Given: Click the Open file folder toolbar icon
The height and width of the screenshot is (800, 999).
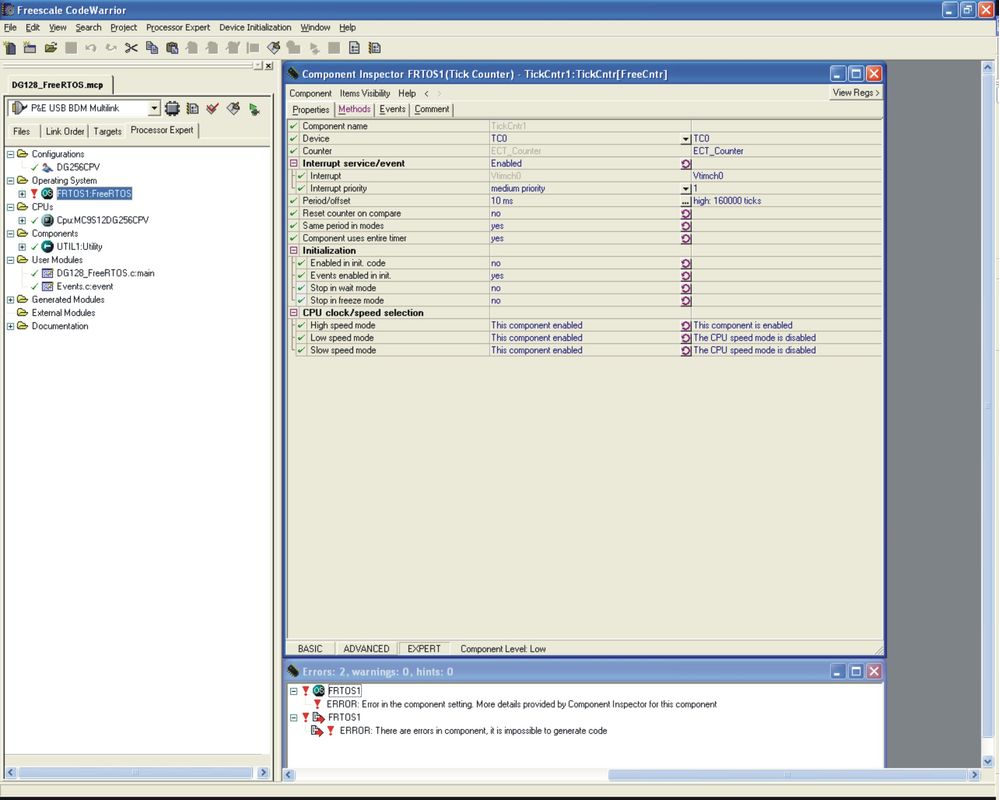Looking at the screenshot, I should point(51,48).
